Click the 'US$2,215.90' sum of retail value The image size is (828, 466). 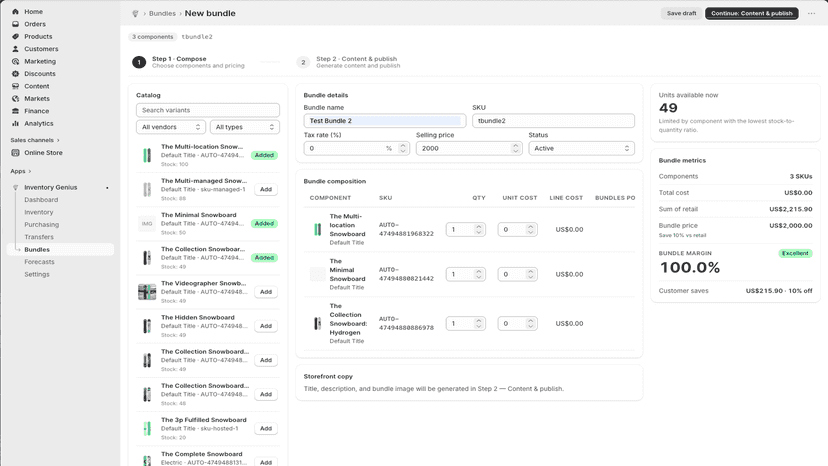[x=791, y=209]
